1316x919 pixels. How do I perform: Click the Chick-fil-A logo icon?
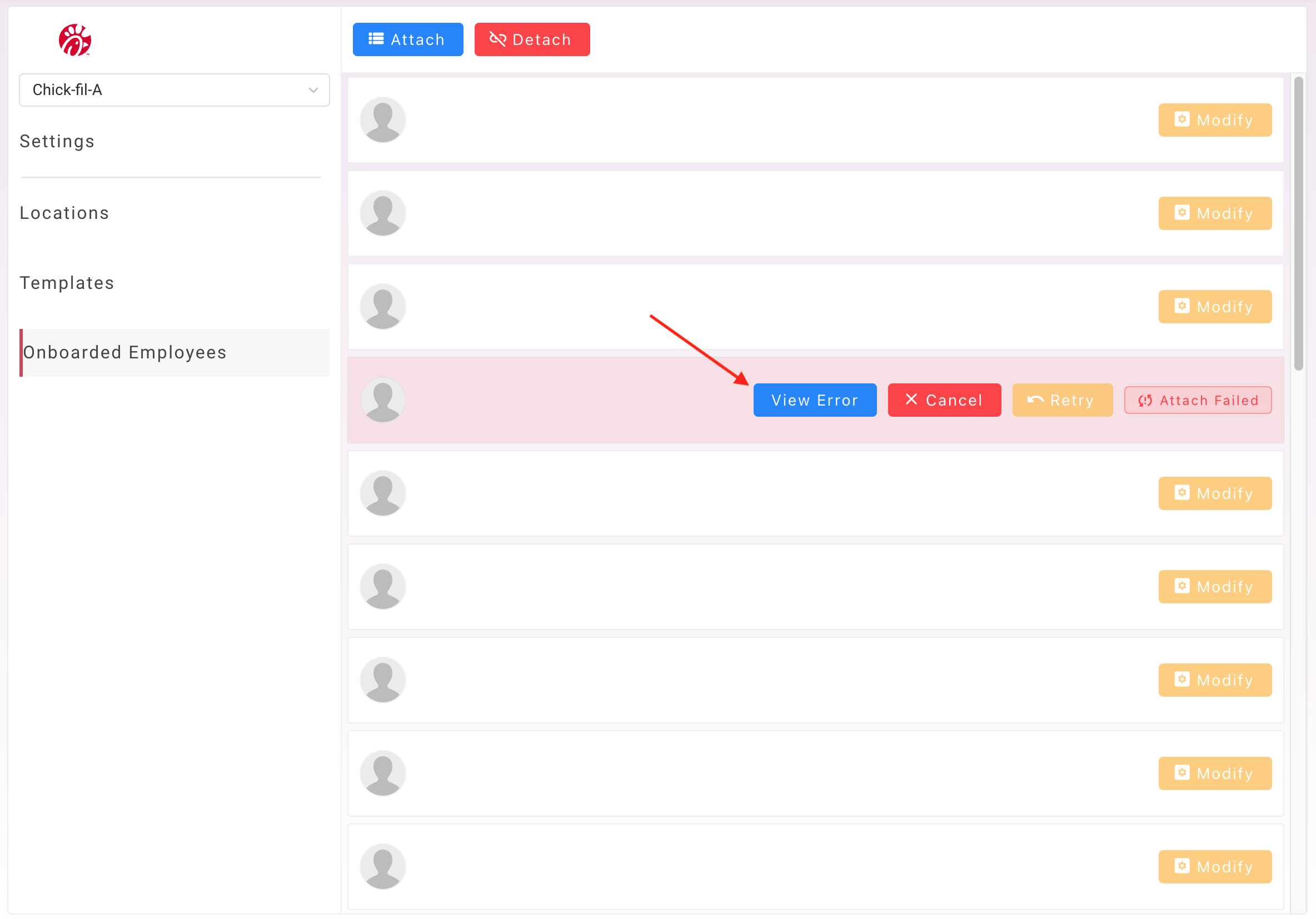74,40
